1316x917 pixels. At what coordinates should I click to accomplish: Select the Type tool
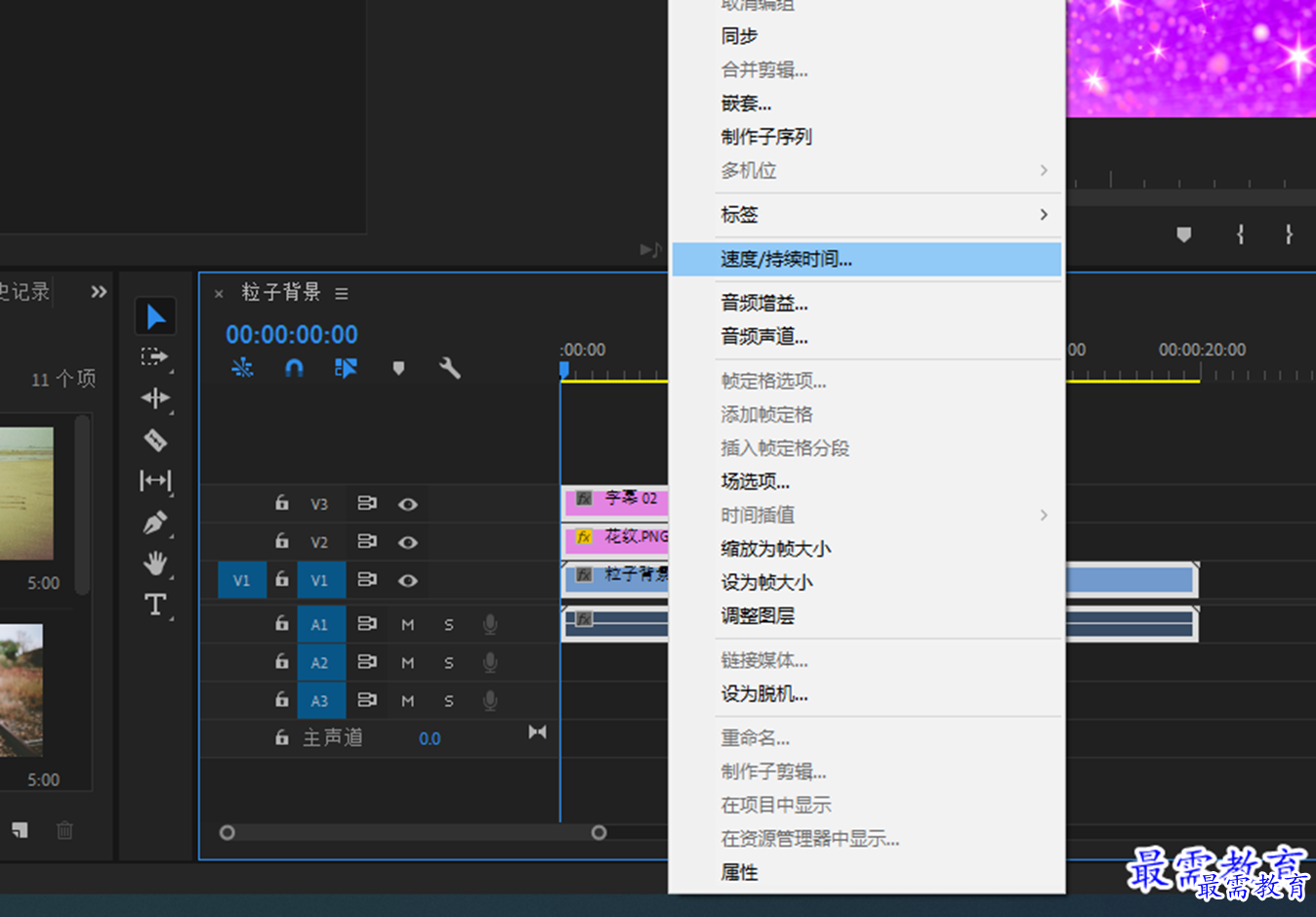pos(155,604)
